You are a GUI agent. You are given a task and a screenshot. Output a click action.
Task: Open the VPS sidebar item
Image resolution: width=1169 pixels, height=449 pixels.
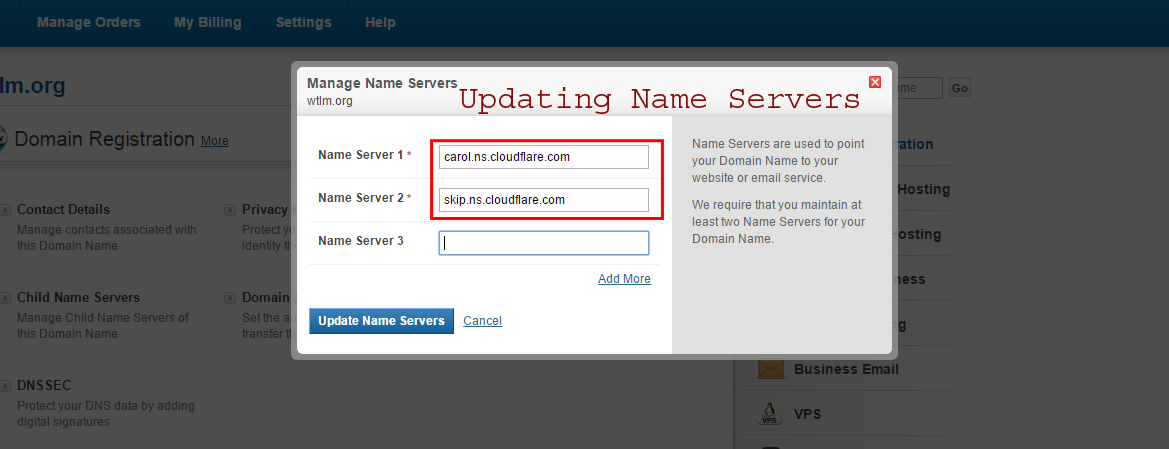(807, 413)
